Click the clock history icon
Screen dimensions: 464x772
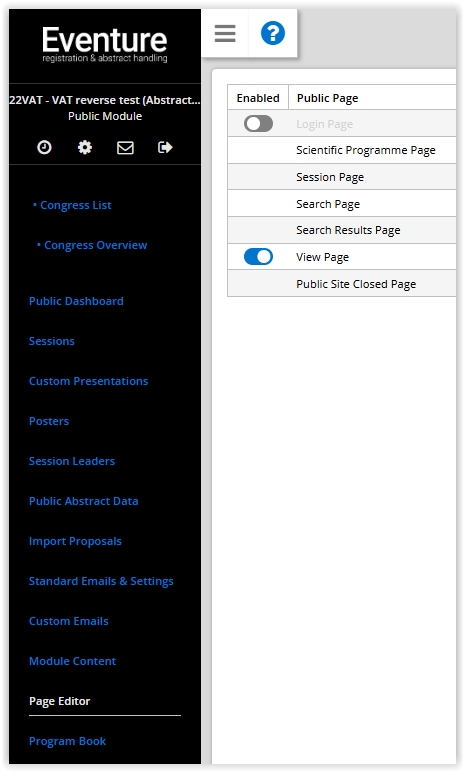(44, 147)
